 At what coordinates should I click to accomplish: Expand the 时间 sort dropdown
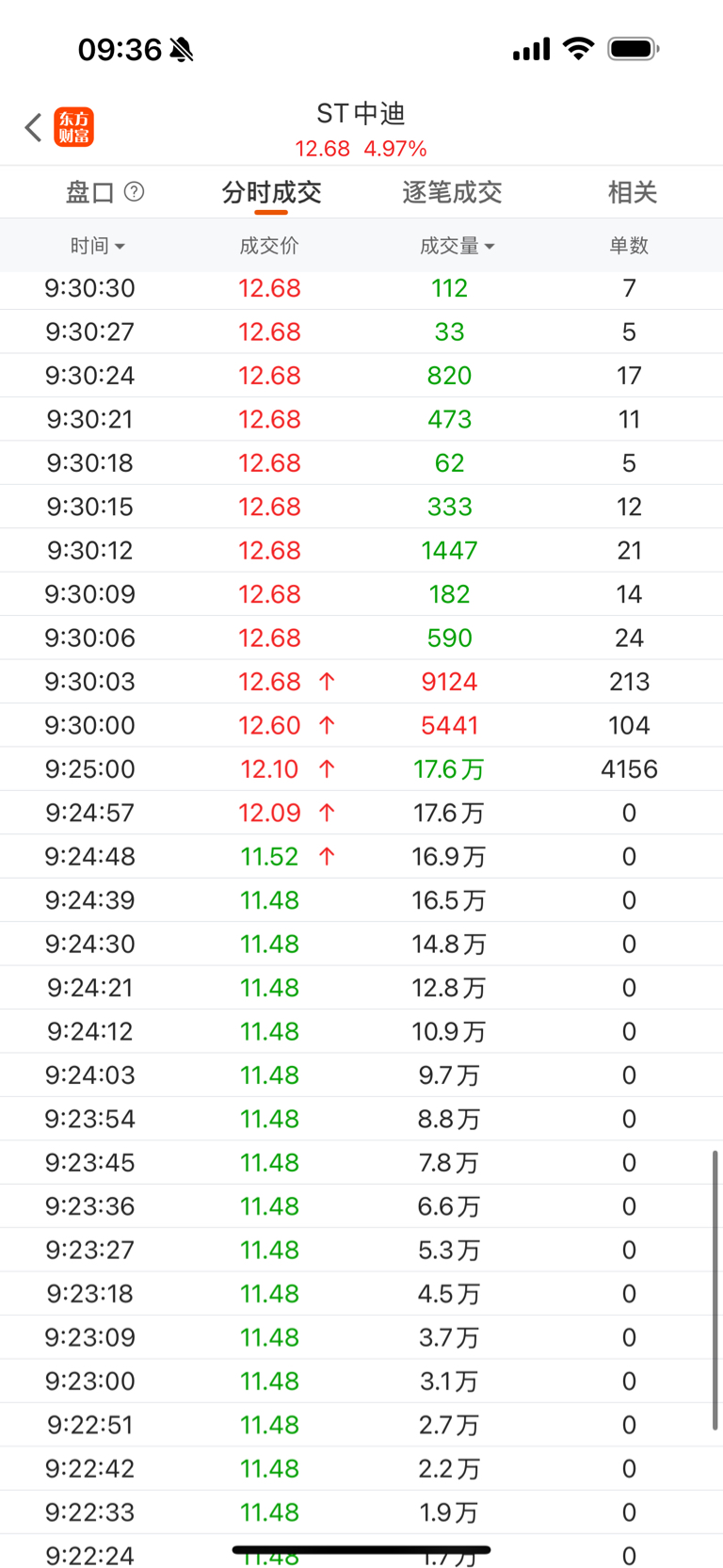97,246
